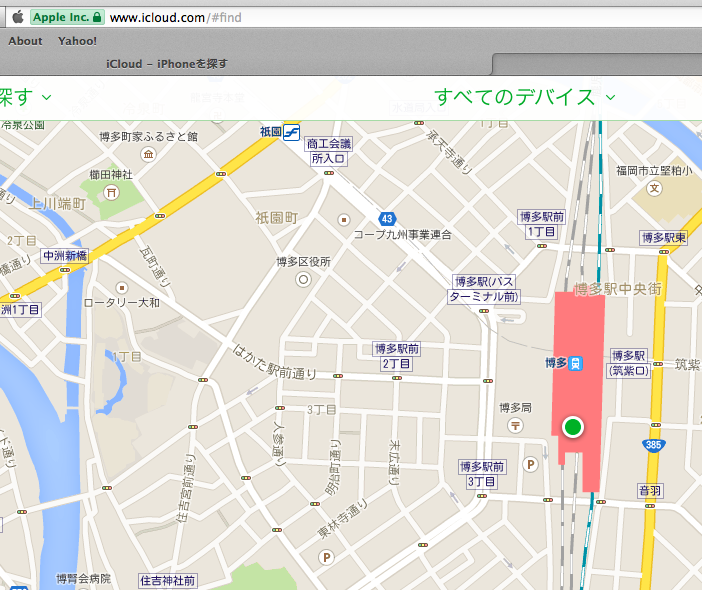Select the empty second browser tab

click(x=597, y=64)
